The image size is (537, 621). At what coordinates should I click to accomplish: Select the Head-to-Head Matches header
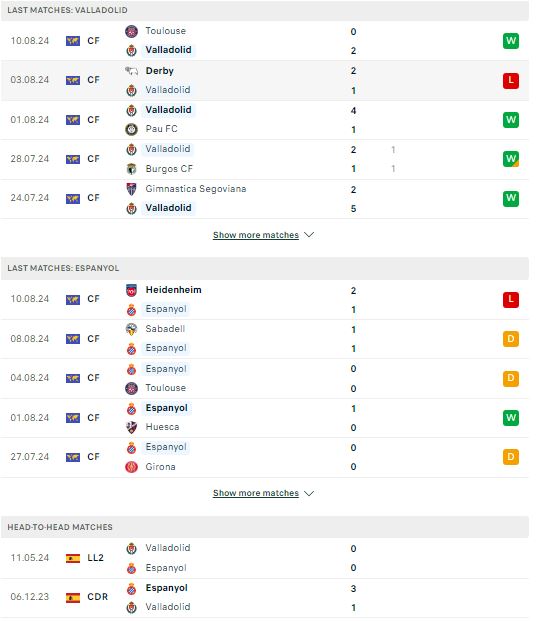coord(265,527)
